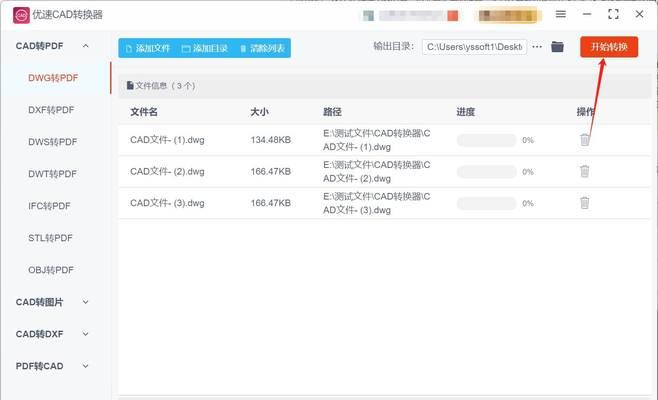
Task: Minimize the converter window
Action: click(x=587, y=14)
